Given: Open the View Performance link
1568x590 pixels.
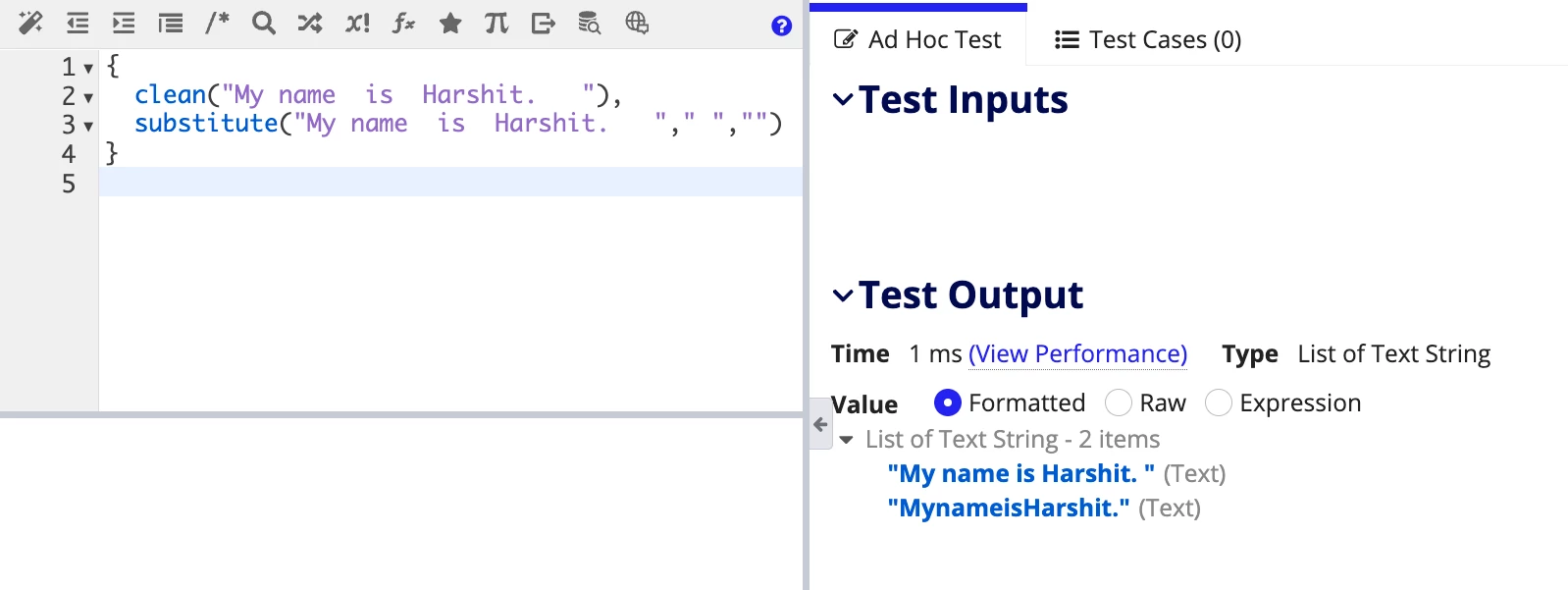Looking at the screenshot, I should tap(1077, 353).
